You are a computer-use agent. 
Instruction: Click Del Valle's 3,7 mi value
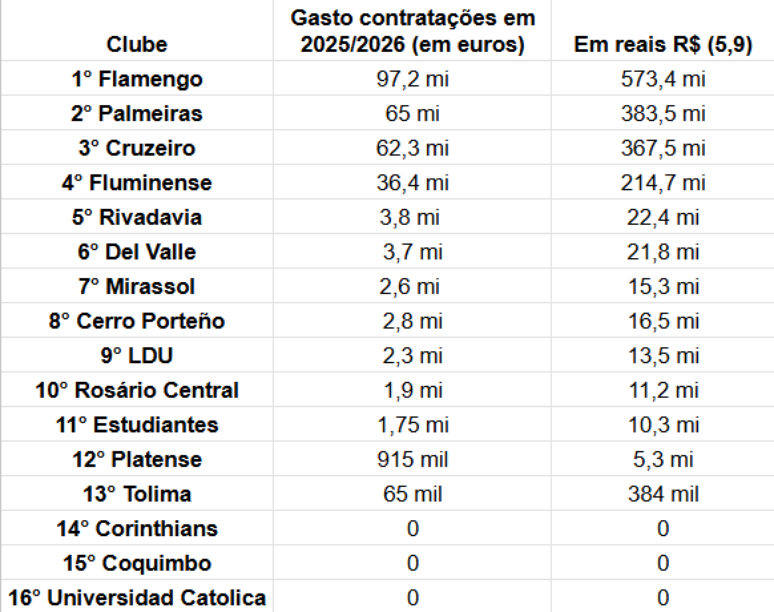click(412, 251)
